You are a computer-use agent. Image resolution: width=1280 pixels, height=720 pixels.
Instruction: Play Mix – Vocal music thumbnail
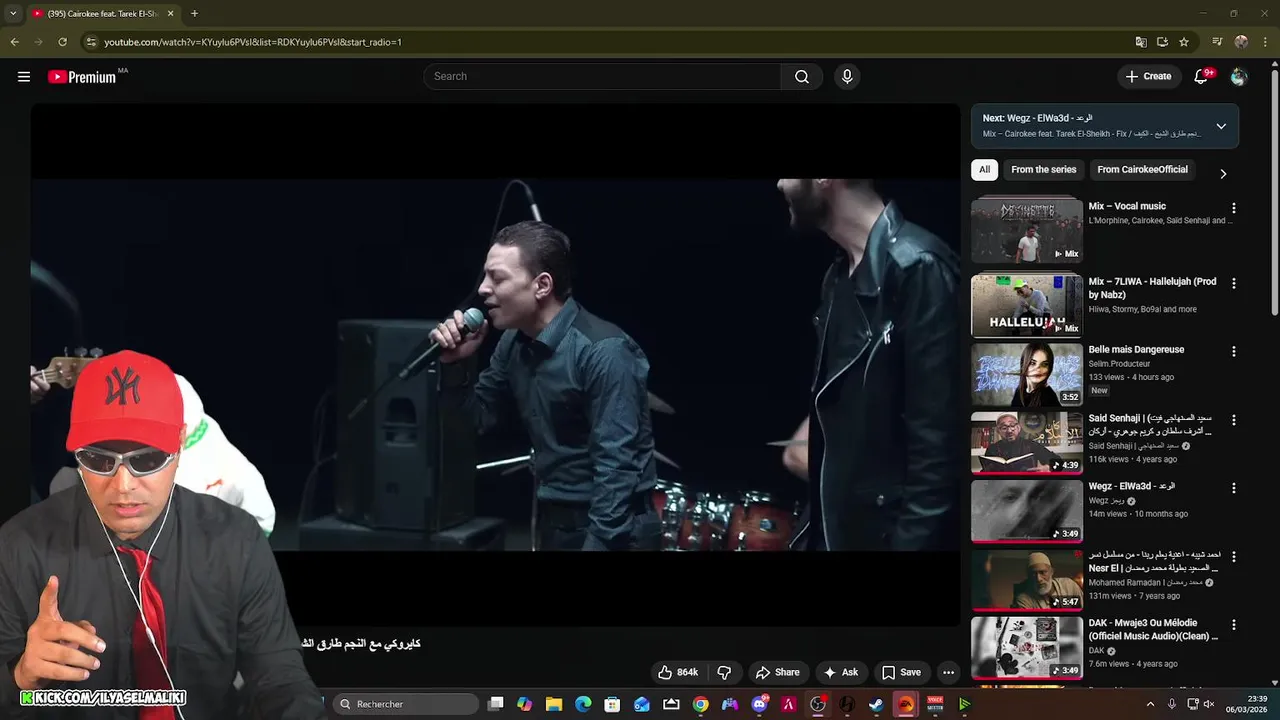(x=1027, y=230)
